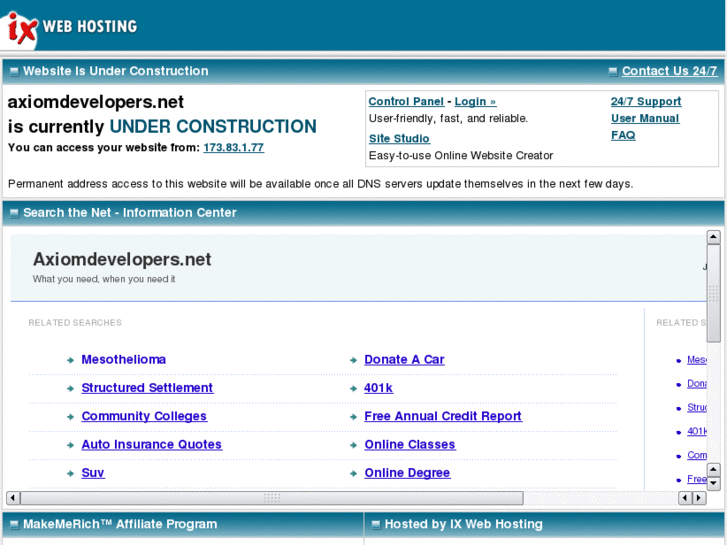Click the icon beside MakeMeRich Affiliate Program
The height and width of the screenshot is (545, 727).
(x=14, y=525)
